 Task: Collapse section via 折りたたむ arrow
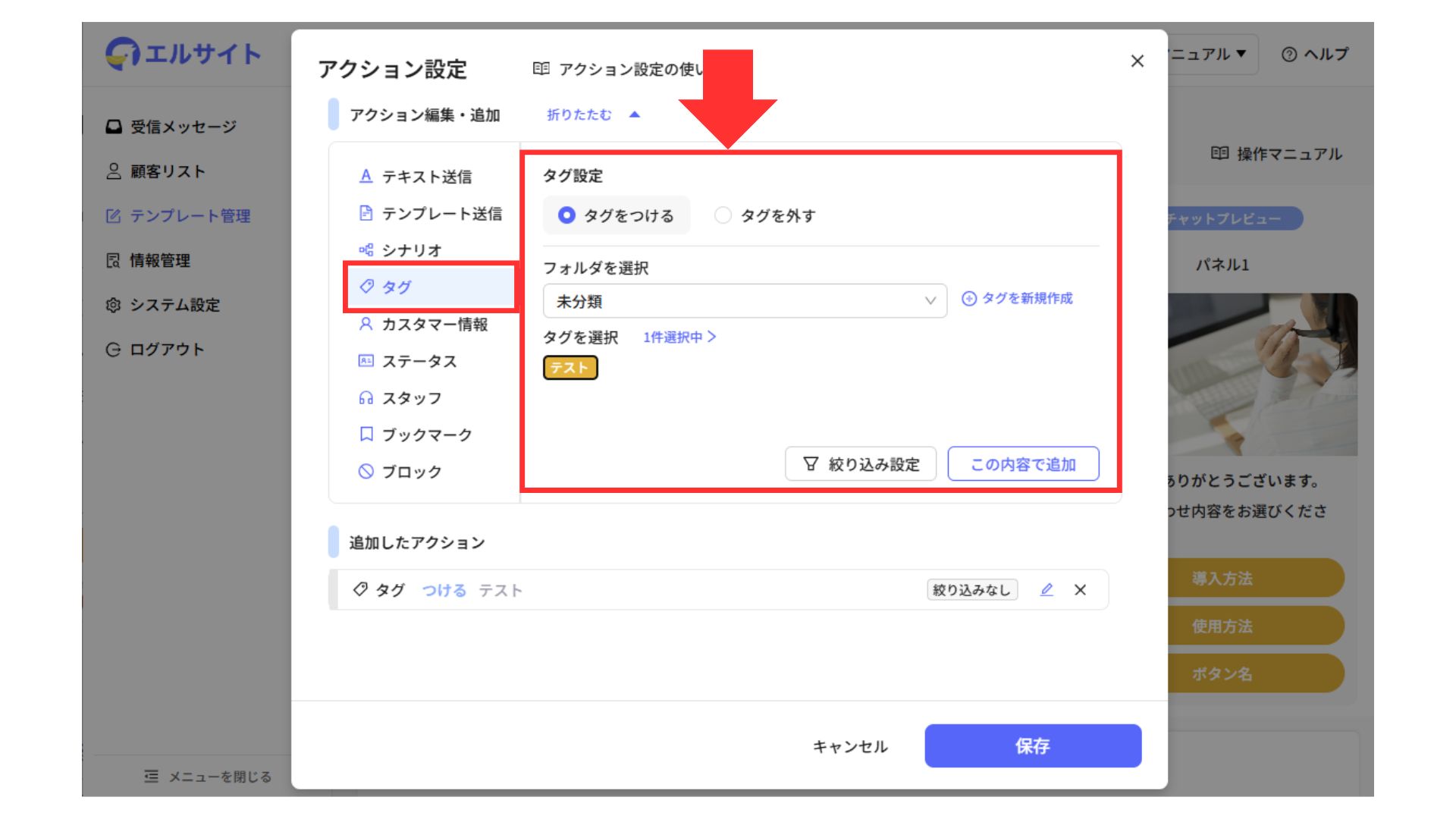point(635,115)
